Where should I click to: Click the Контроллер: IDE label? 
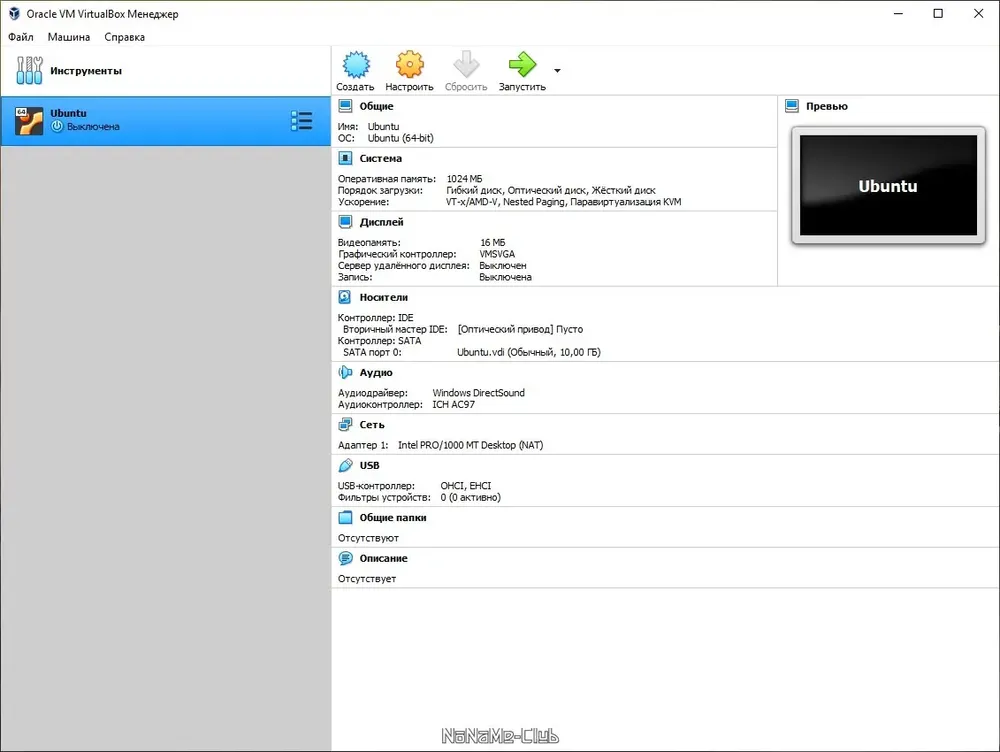(x=376, y=318)
